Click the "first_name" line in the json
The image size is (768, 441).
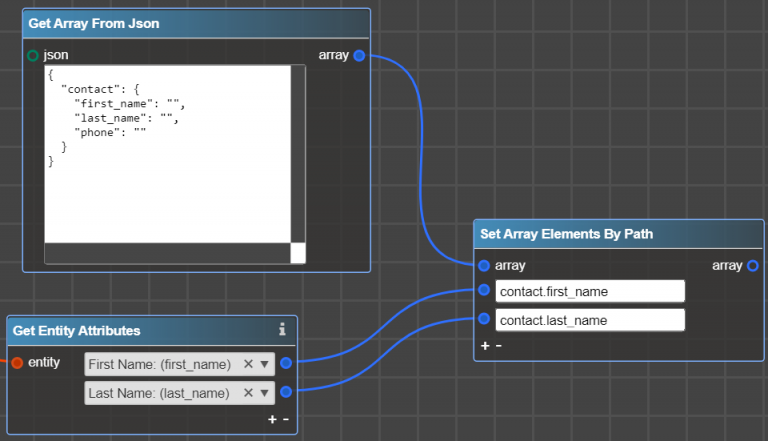pos(129,104)
